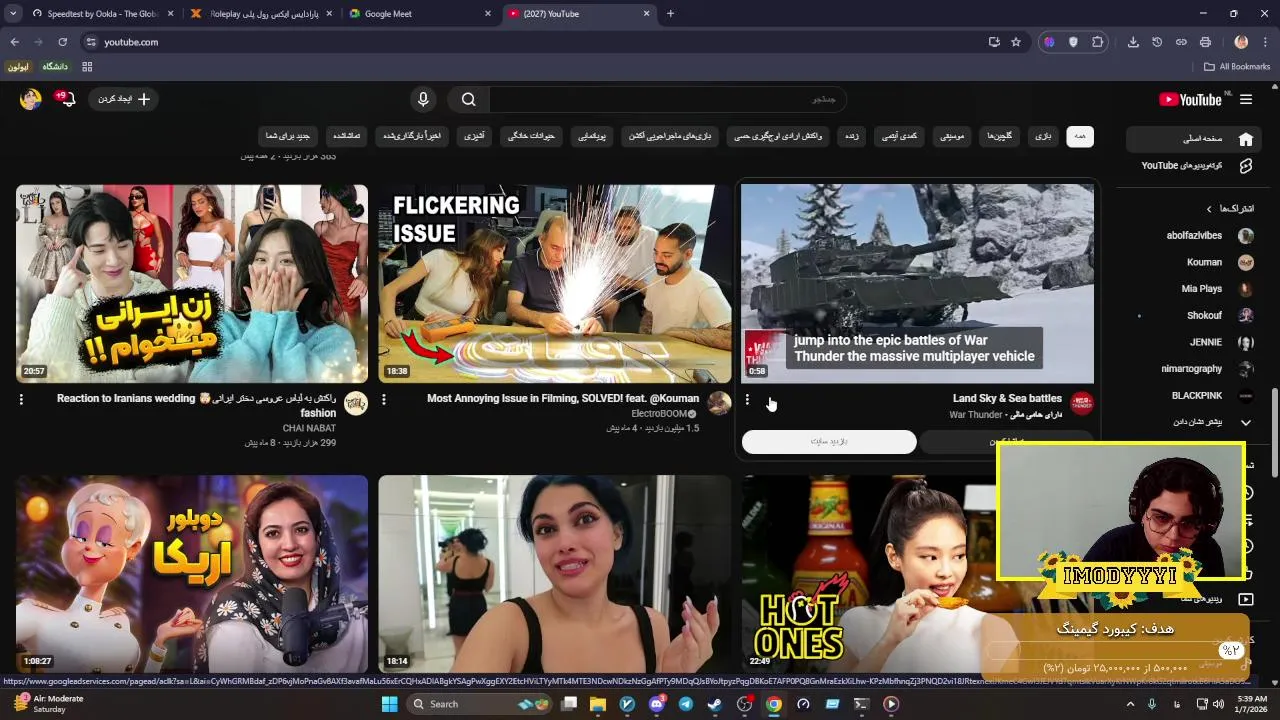
Task: Show hidden system tray icons
Action: [1131, 704]
